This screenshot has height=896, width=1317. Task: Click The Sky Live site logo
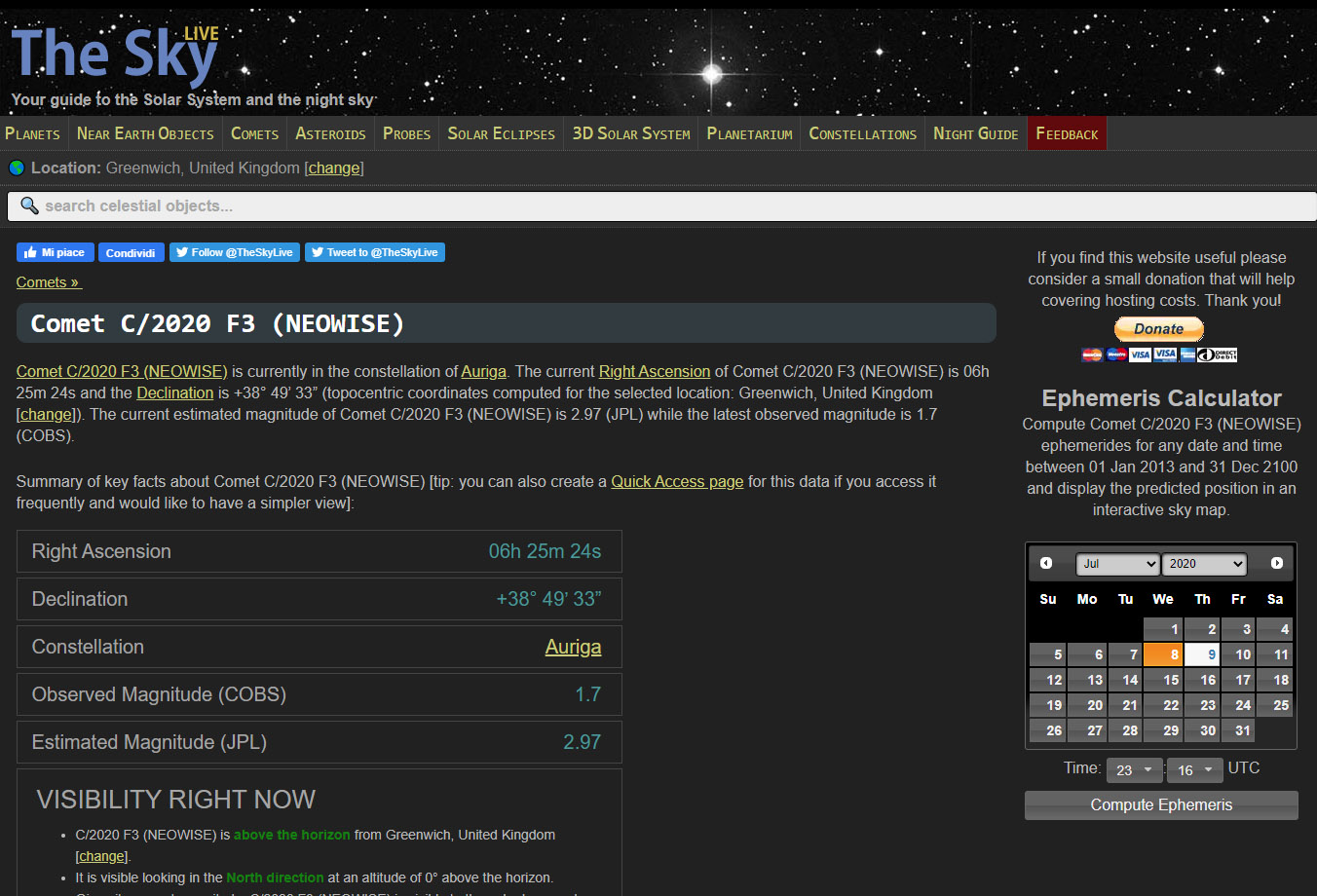115,56
